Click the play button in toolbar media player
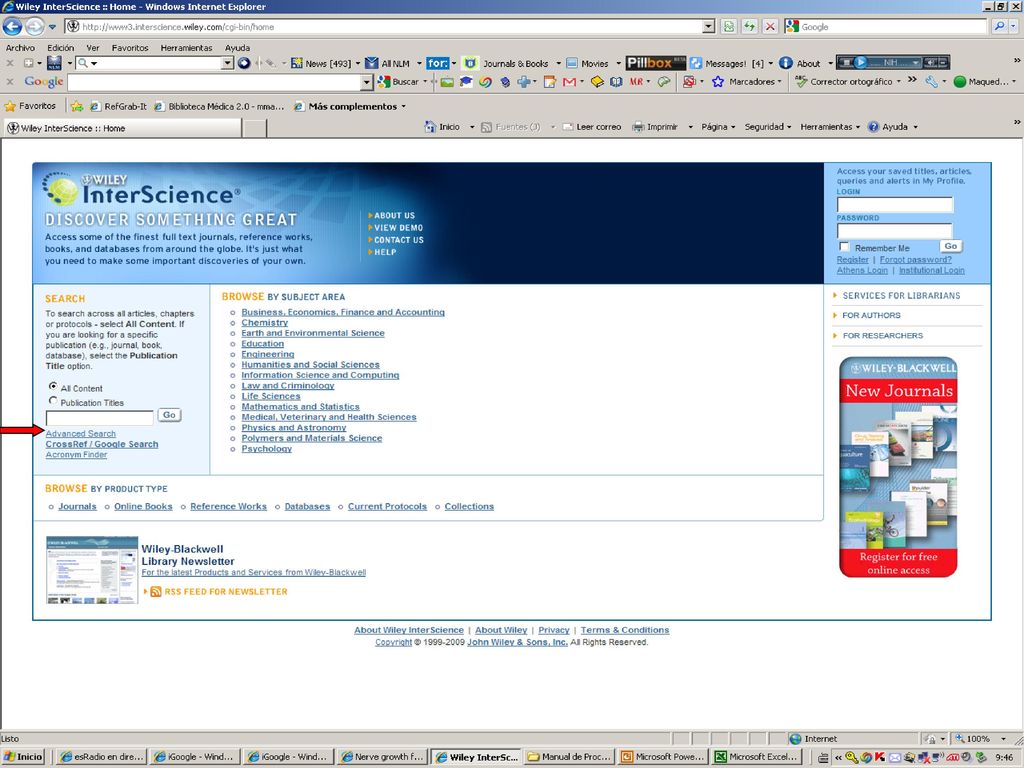This screenshot has width=1024, height=768. pos(861,63)
